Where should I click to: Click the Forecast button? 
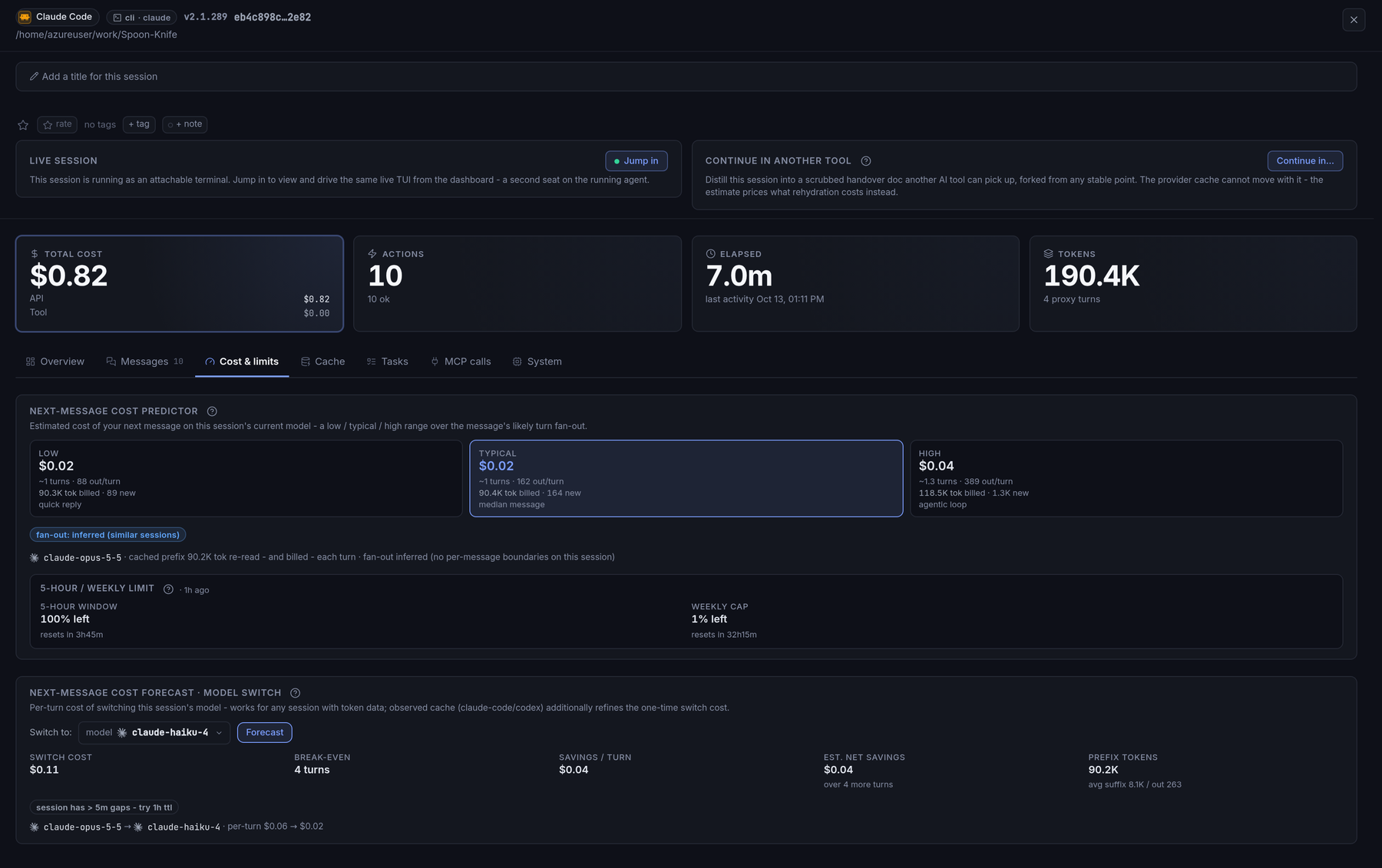click(x=265, y=733)
